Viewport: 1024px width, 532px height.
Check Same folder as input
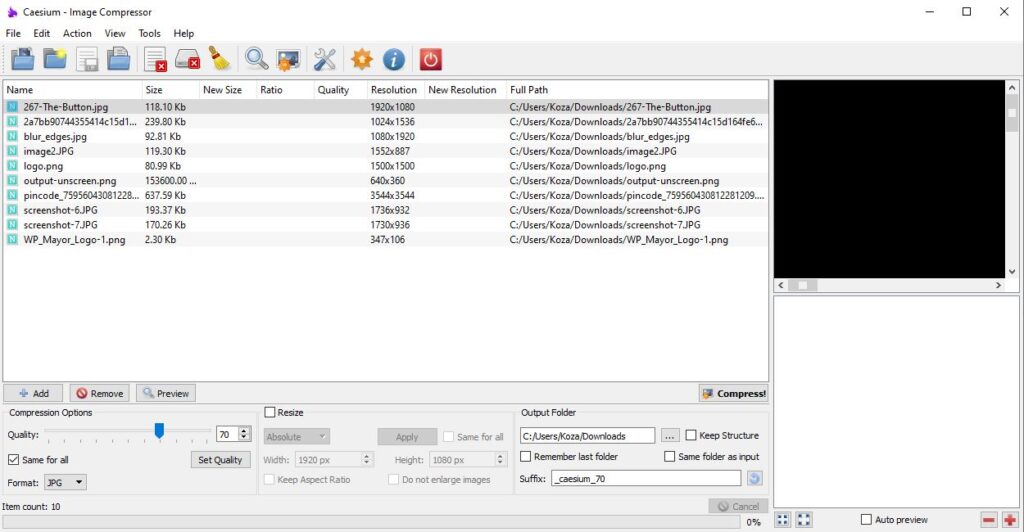669,456
